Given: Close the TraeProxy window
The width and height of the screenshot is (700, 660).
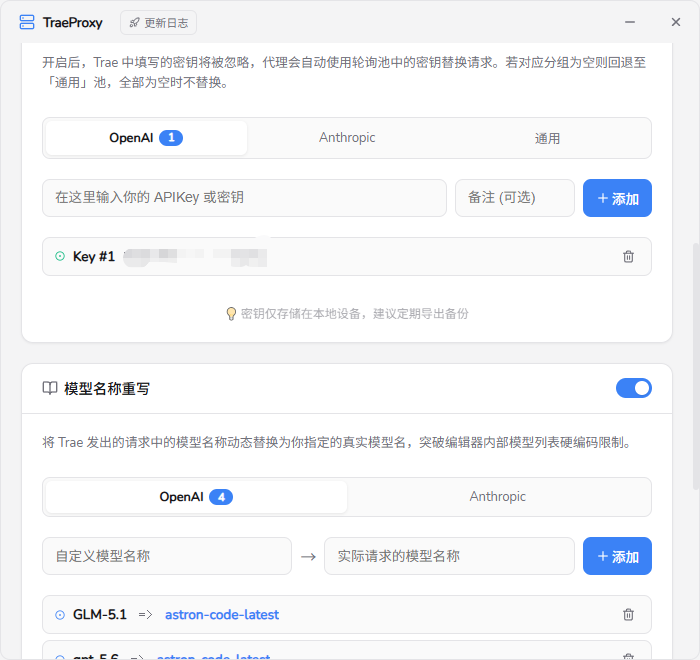Looking at the screenshot, I should coord(676,22).
